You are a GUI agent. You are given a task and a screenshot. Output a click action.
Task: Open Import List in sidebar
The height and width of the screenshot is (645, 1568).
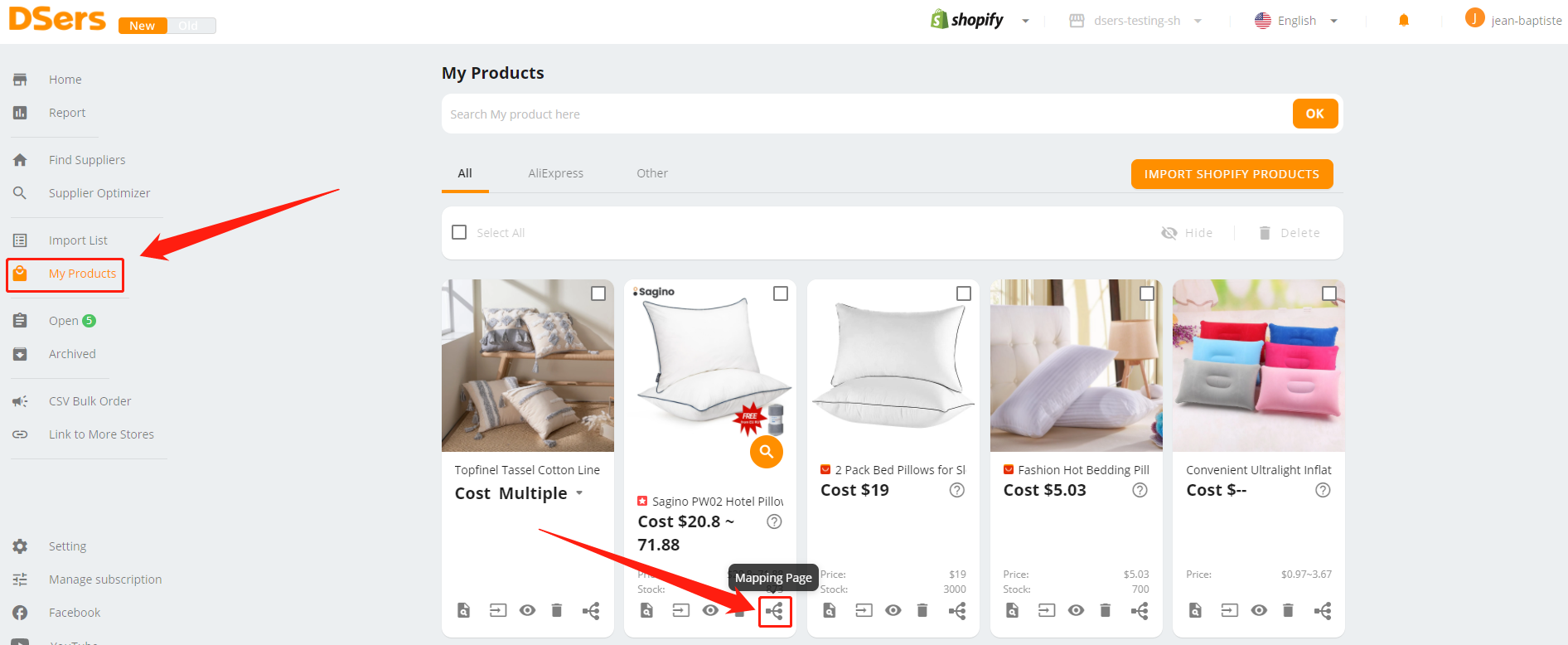(78, 240)
